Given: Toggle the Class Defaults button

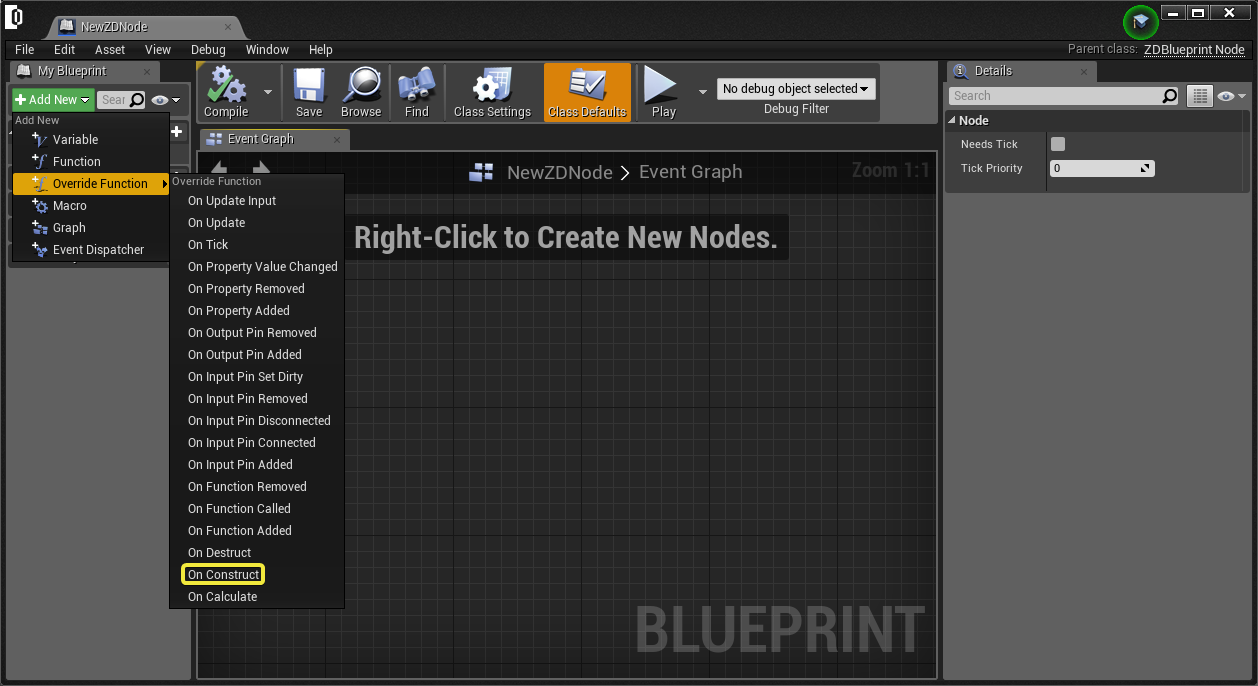Looking at the screenshot, I should [587, 92].
